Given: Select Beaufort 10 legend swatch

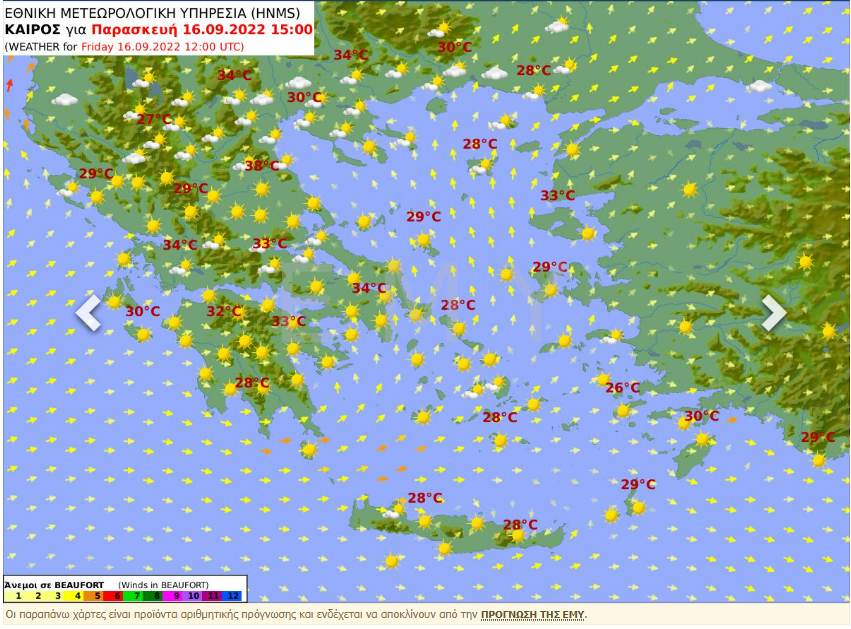Looking at the screenshot, I should [192, 596].
